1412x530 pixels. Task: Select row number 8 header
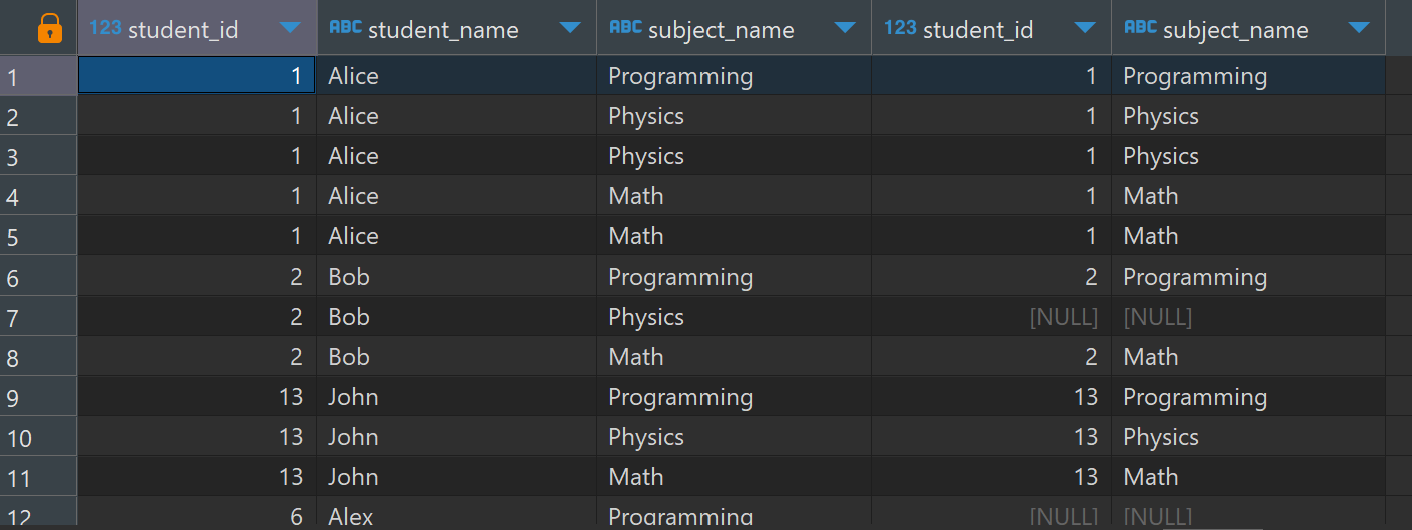38,357
